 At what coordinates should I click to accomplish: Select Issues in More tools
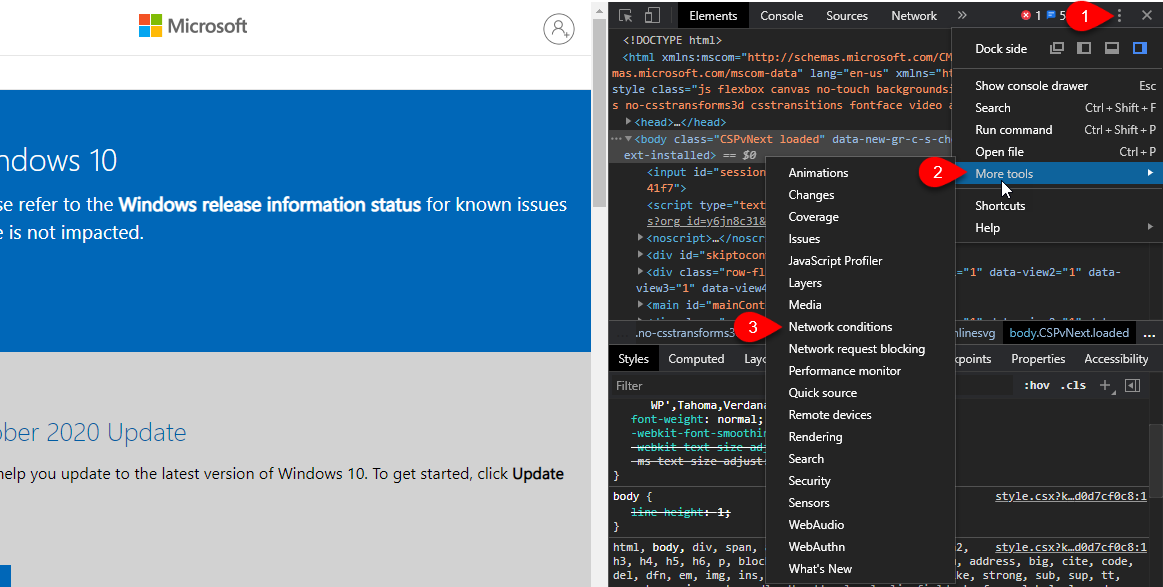click(860, 239)
